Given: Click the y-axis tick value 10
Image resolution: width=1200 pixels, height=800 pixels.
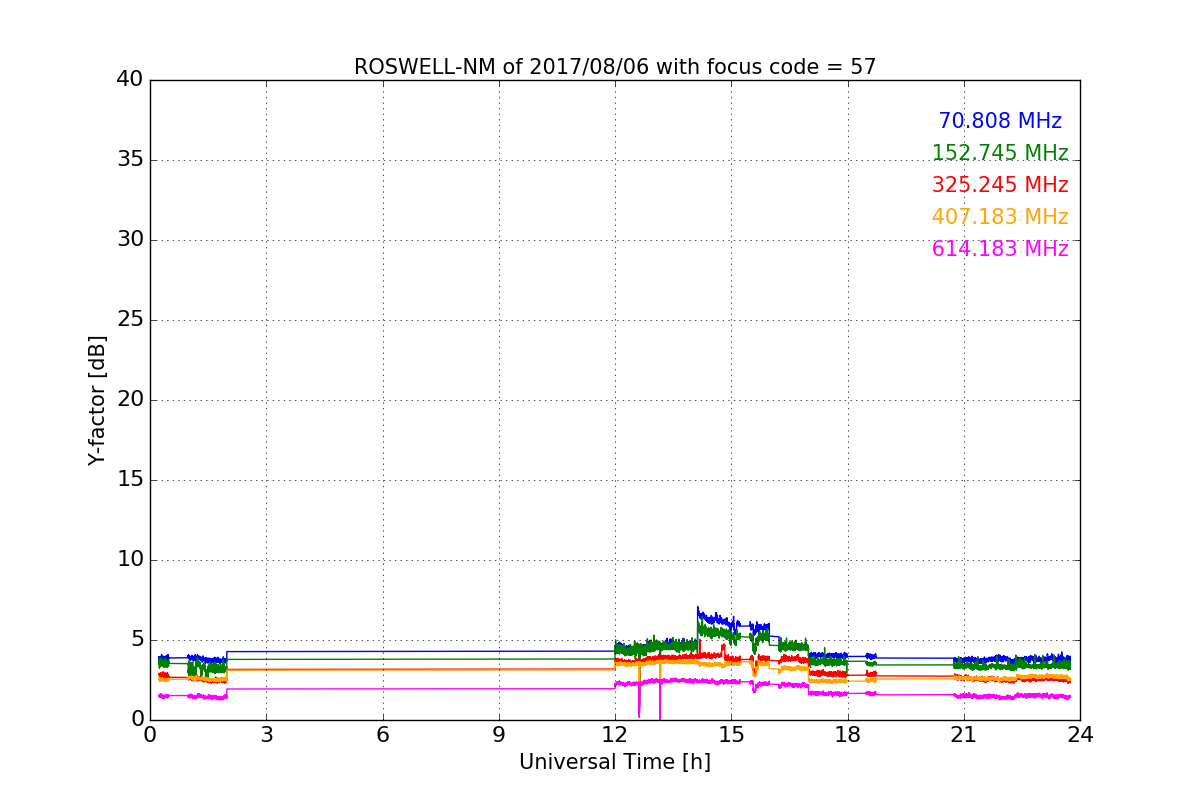Looking at the screenshot, I should point(130,560).
